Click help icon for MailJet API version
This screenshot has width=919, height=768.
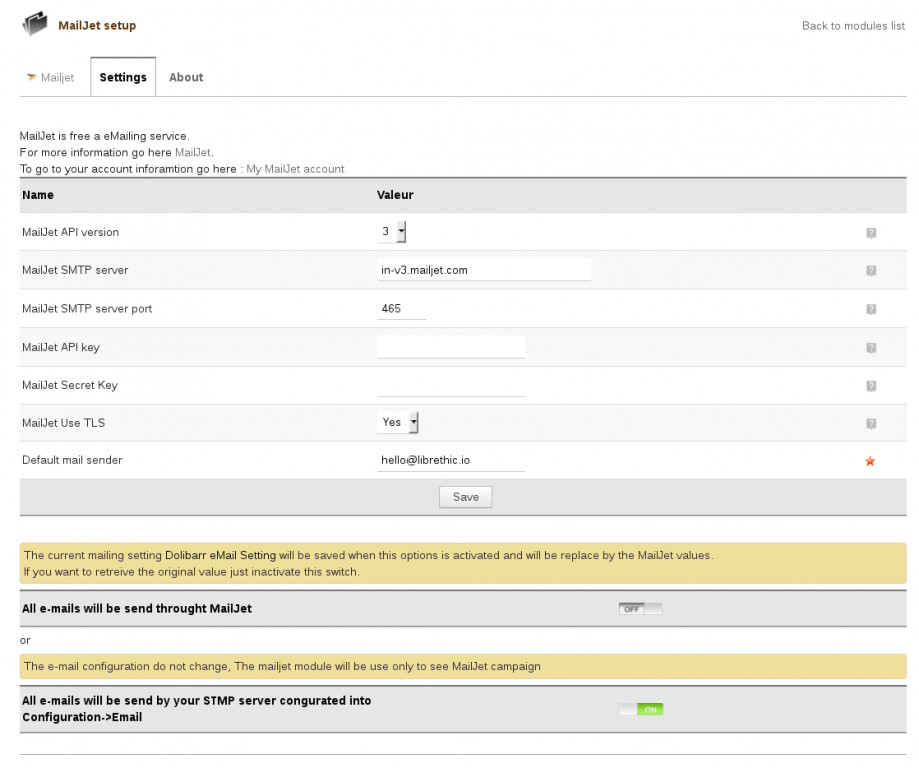click(x=871, y=233)
